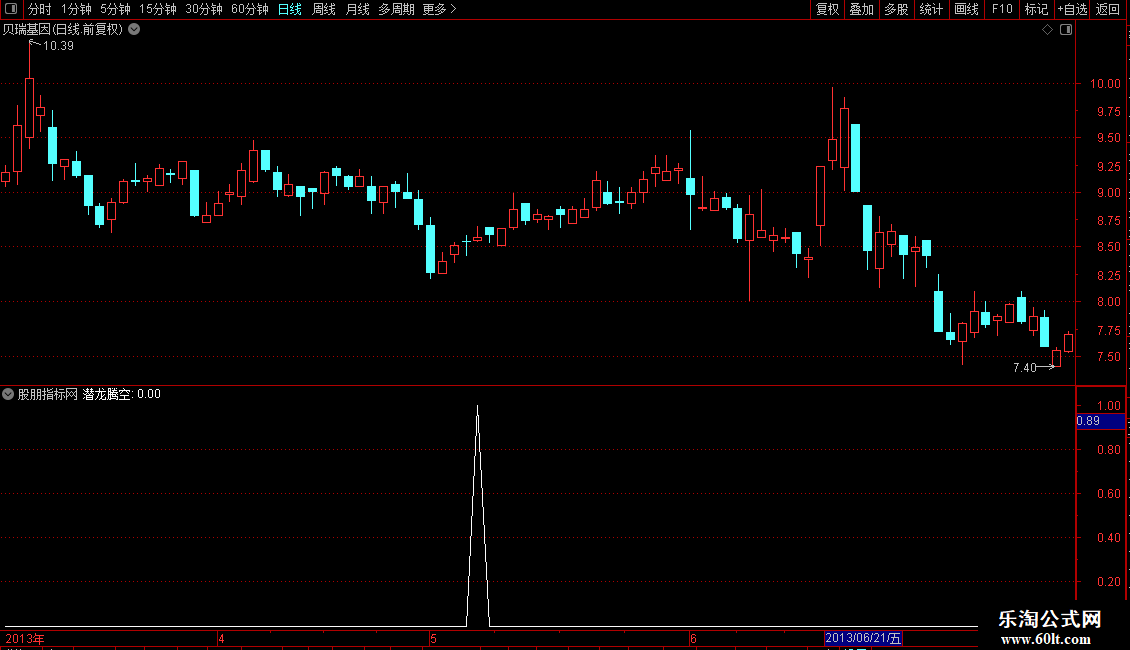Viewport: 1130px width, 650px height.
Task: Open the 多股 multi-stock view
Action: point(896,9)
